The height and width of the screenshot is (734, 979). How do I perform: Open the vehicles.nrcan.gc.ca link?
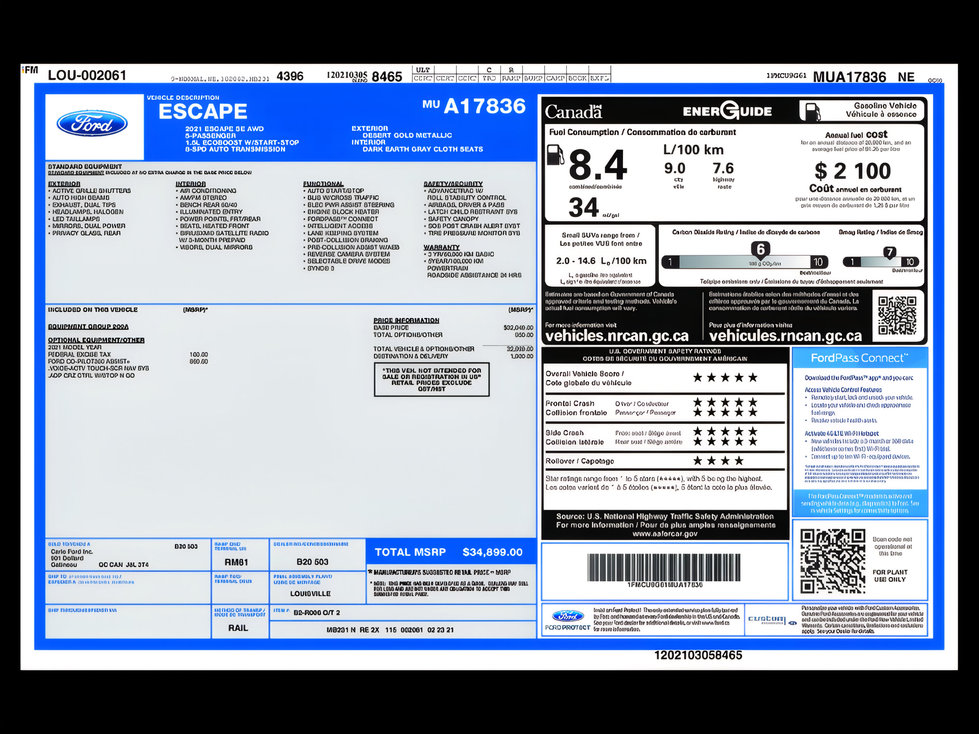pos(617,336)
